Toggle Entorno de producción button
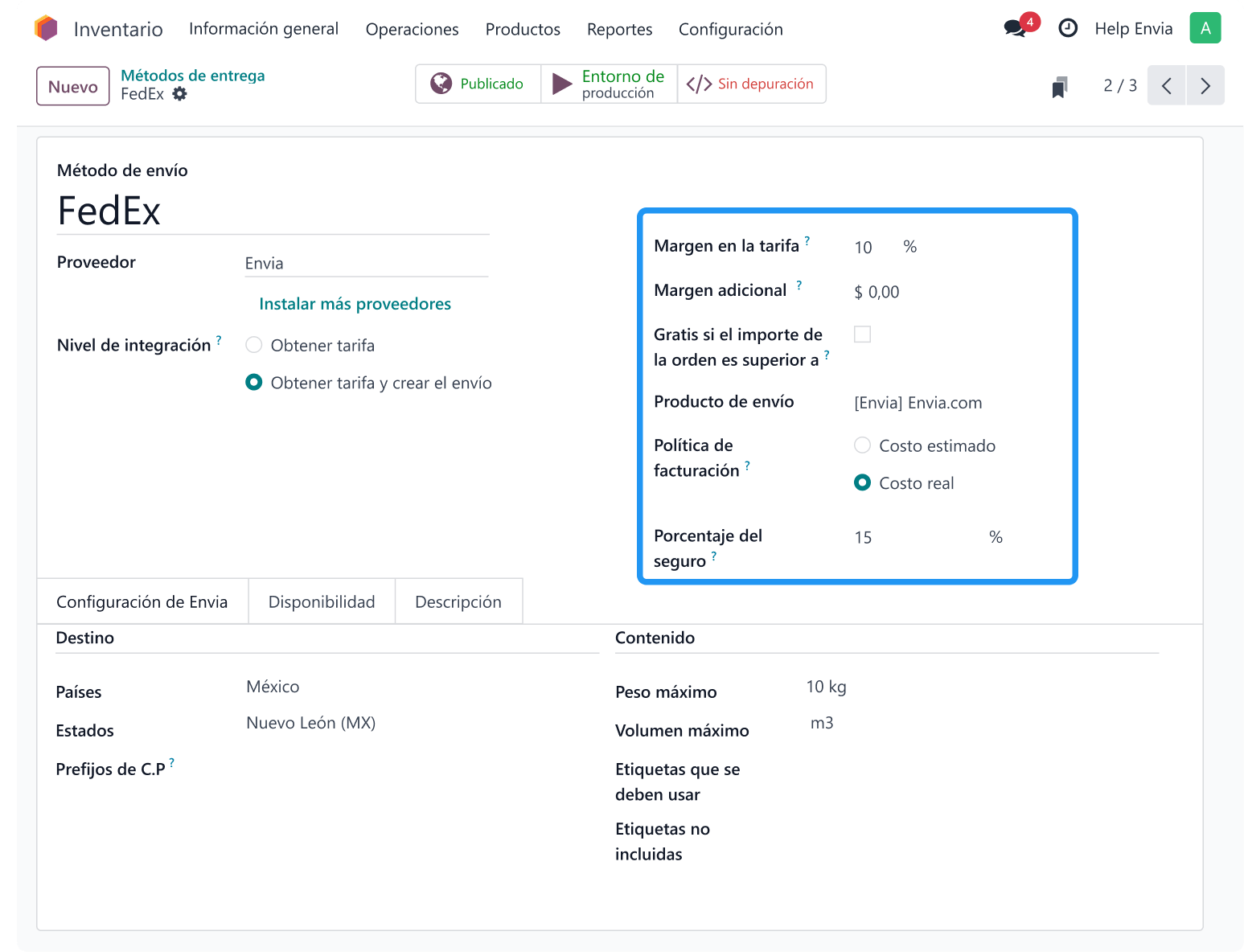 coord(610,84)
